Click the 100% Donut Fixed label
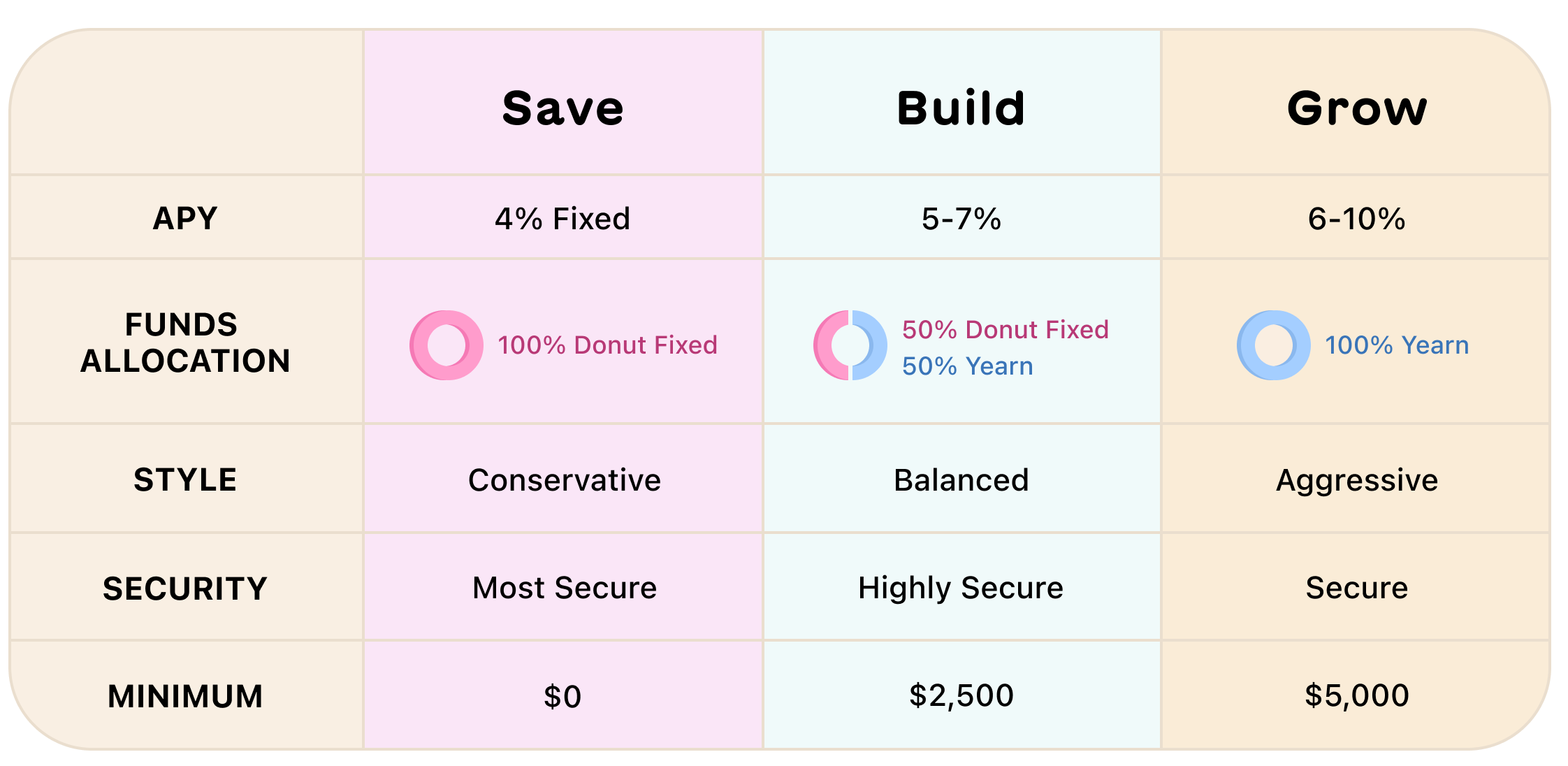The image size is (1568, 766). (x=607, y=345)
